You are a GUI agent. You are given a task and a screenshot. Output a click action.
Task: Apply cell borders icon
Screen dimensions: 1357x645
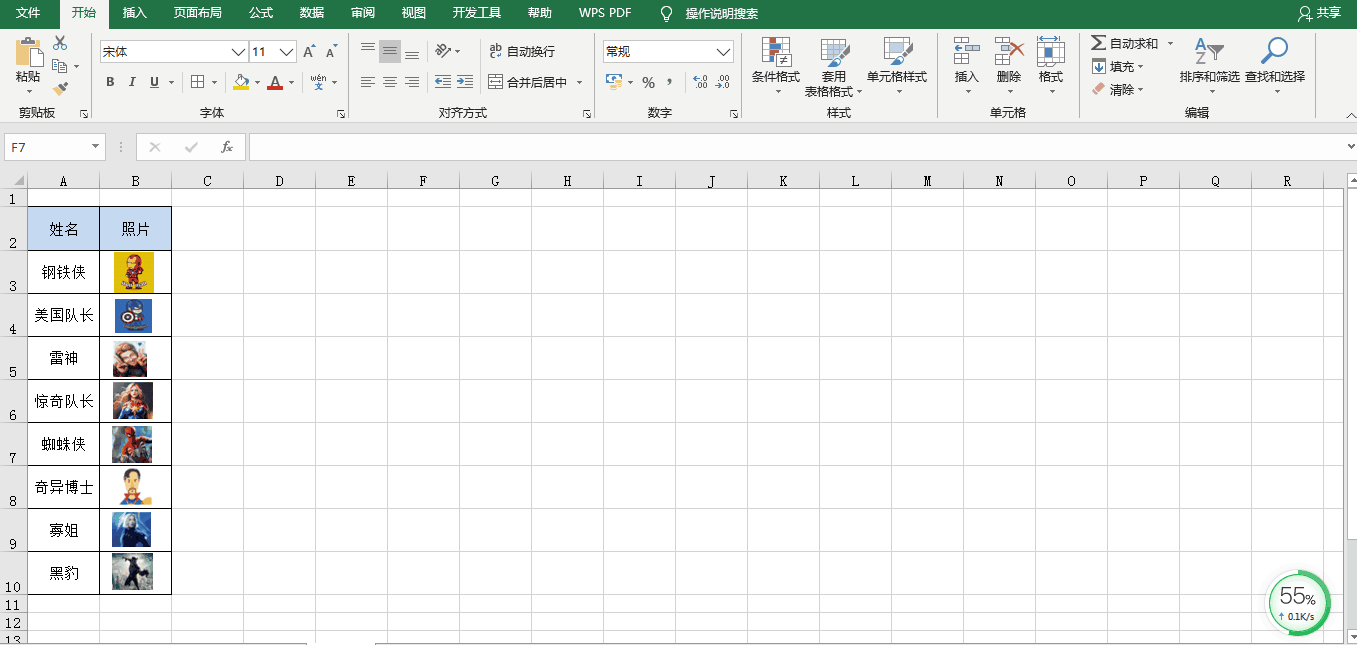(198, 82)
